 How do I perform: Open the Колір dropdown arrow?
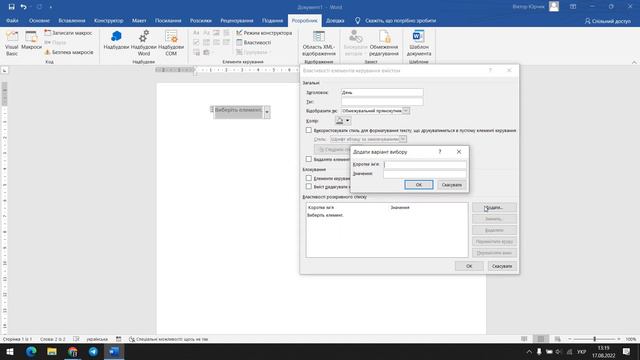pyautogui.click(x=347, y=121)
